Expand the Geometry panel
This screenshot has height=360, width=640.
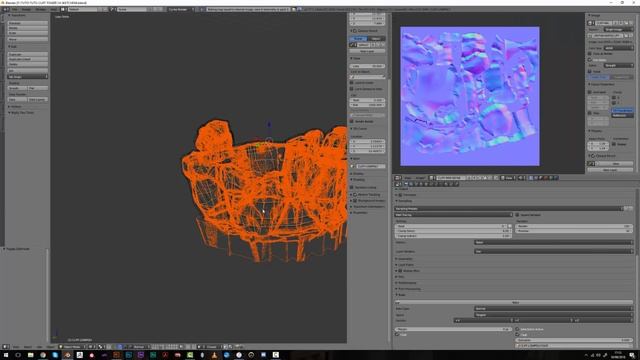404,259
